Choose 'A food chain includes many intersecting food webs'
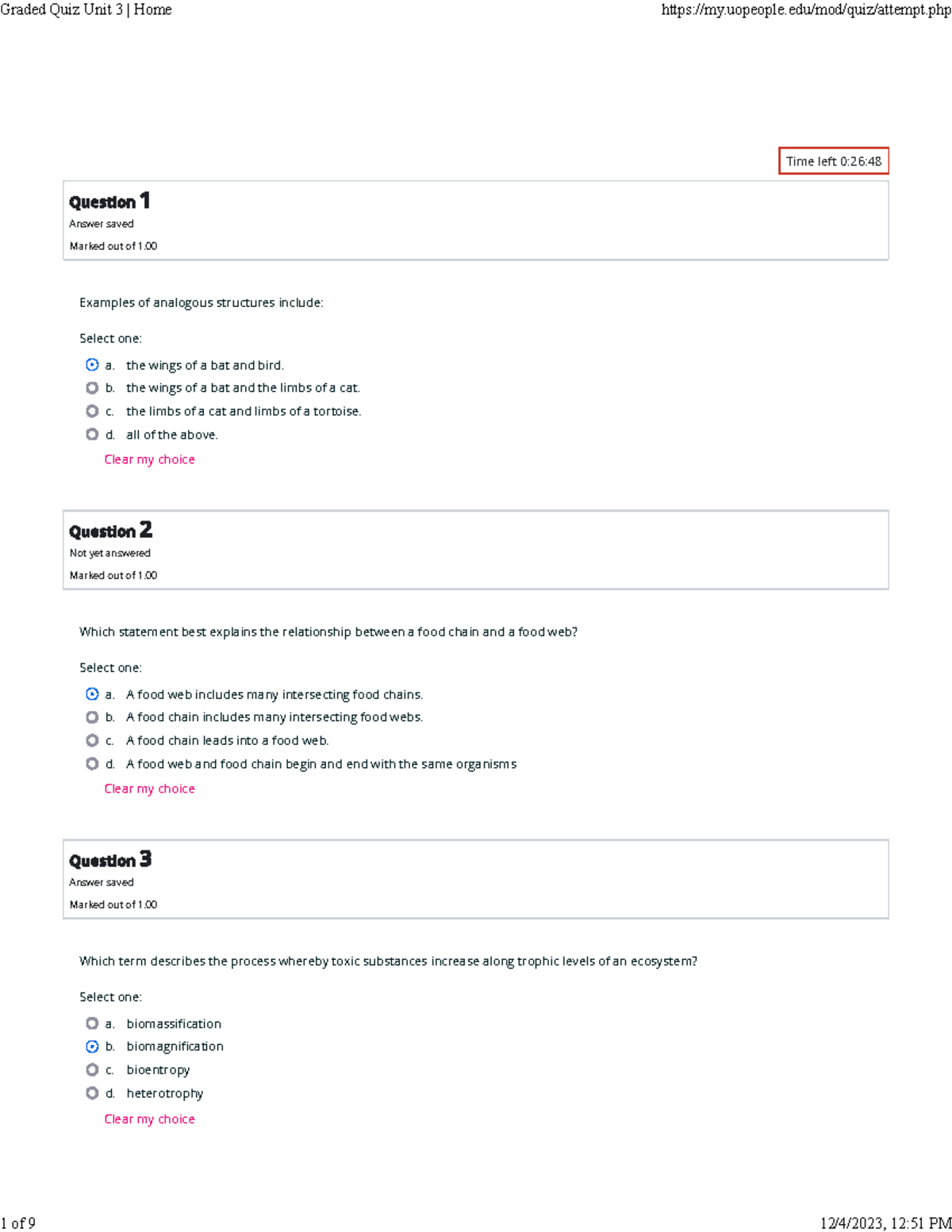952x1232 pixels. pos(92,717)
